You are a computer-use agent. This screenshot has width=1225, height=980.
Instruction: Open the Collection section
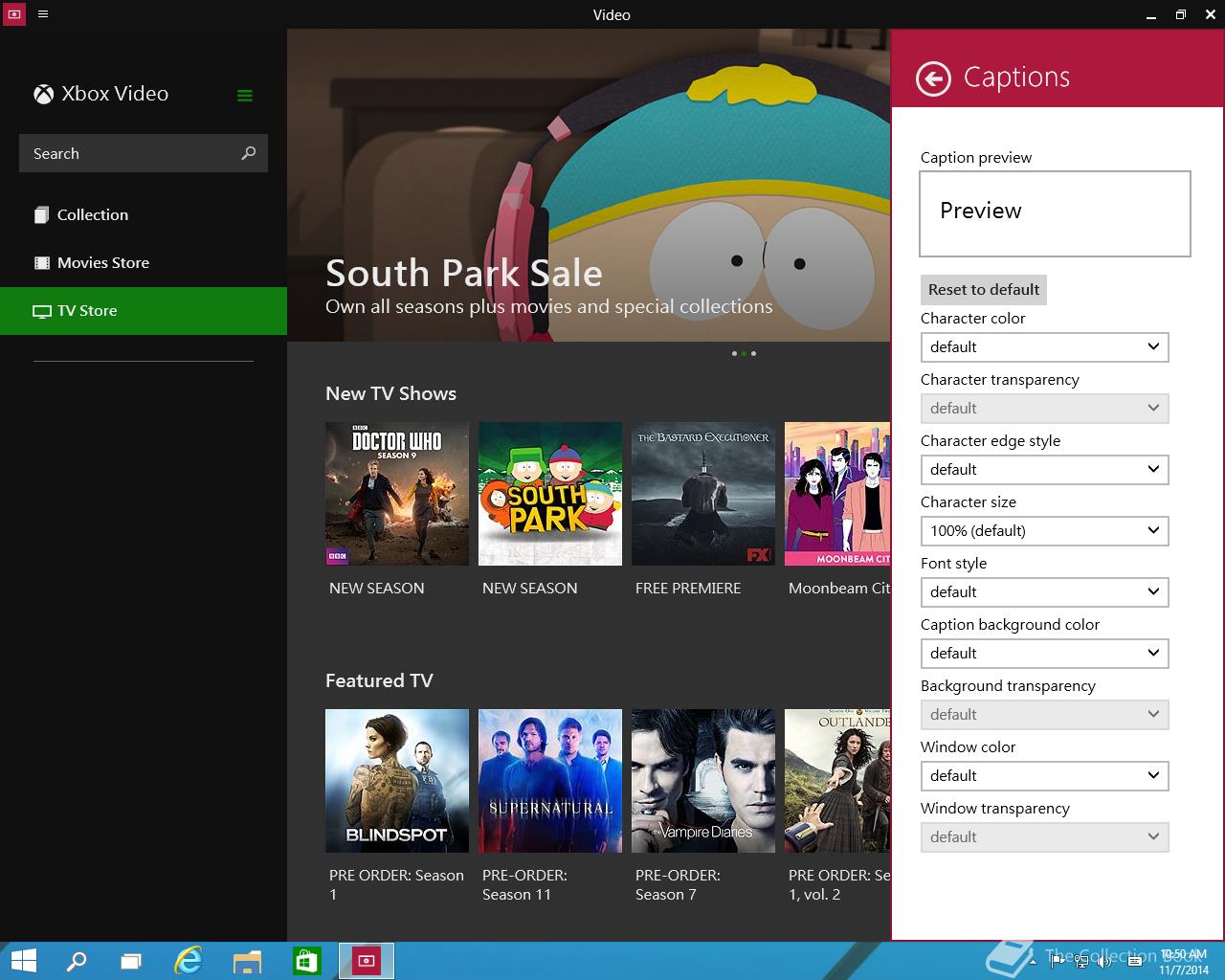[x=144, y=214]
